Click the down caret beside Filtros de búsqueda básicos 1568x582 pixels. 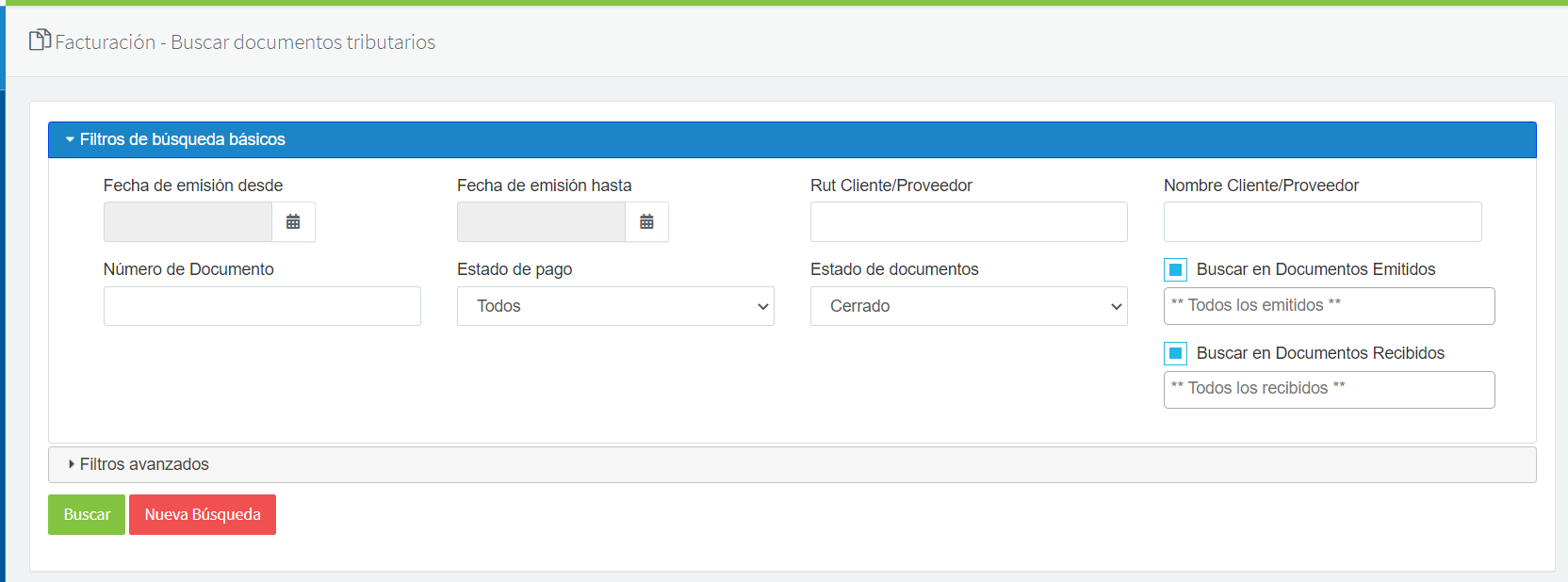[70, 139]
